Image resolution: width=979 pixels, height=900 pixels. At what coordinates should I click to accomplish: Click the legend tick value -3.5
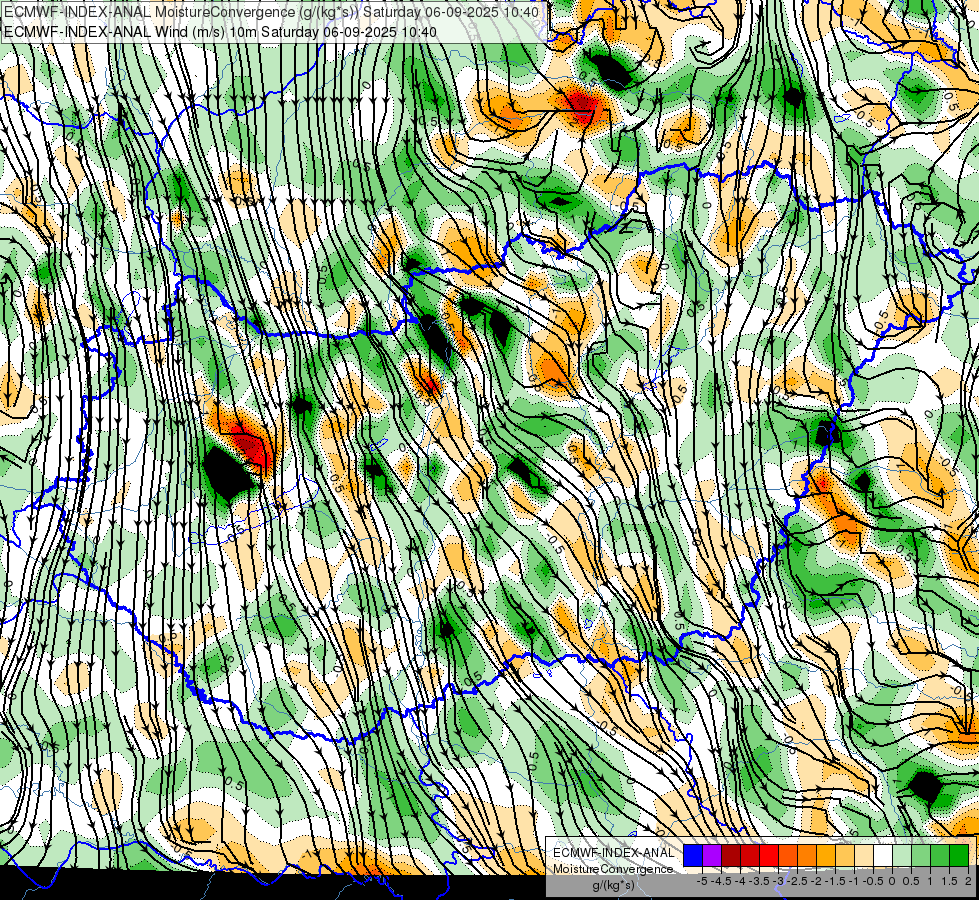[x=759, y=881]
